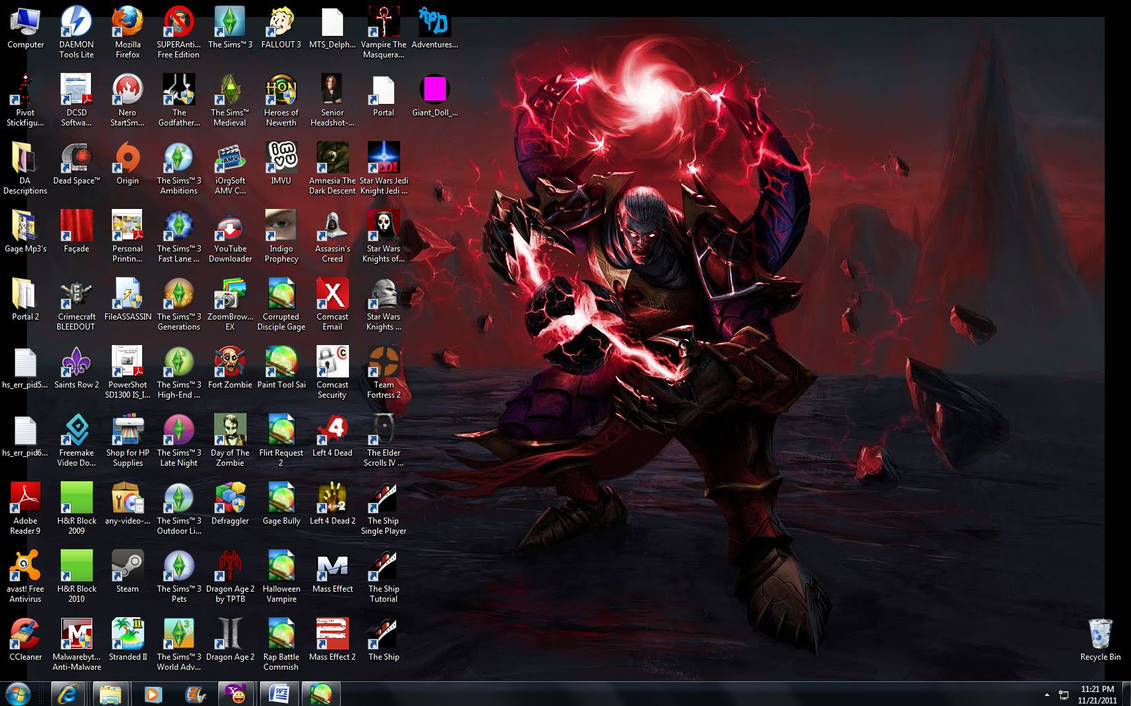The width and height of the screenshot is (1131, 706).
Task: Select the Fort Zombie shortcut
Action: pos(229,368)
